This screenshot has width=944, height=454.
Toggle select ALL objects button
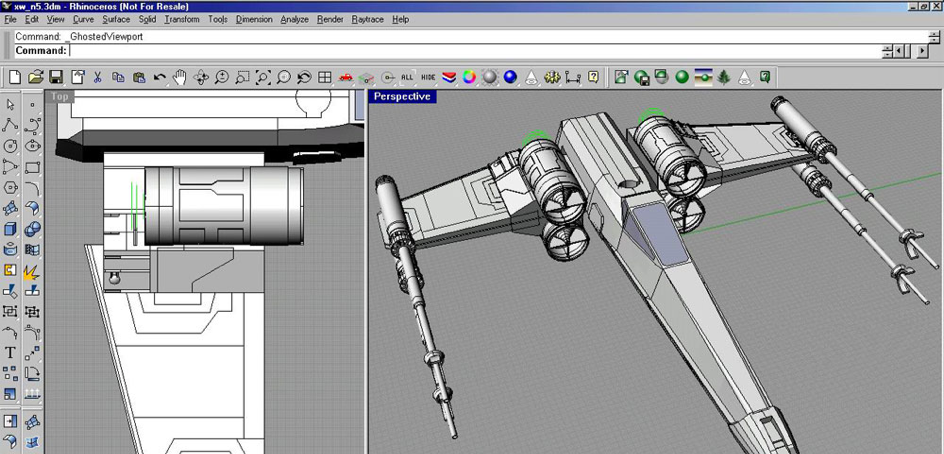click(407, 77)
